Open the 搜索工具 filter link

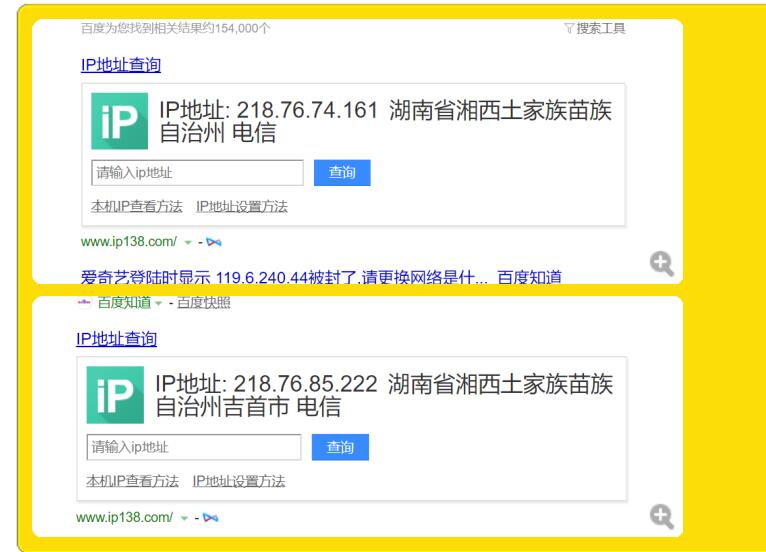600,28
